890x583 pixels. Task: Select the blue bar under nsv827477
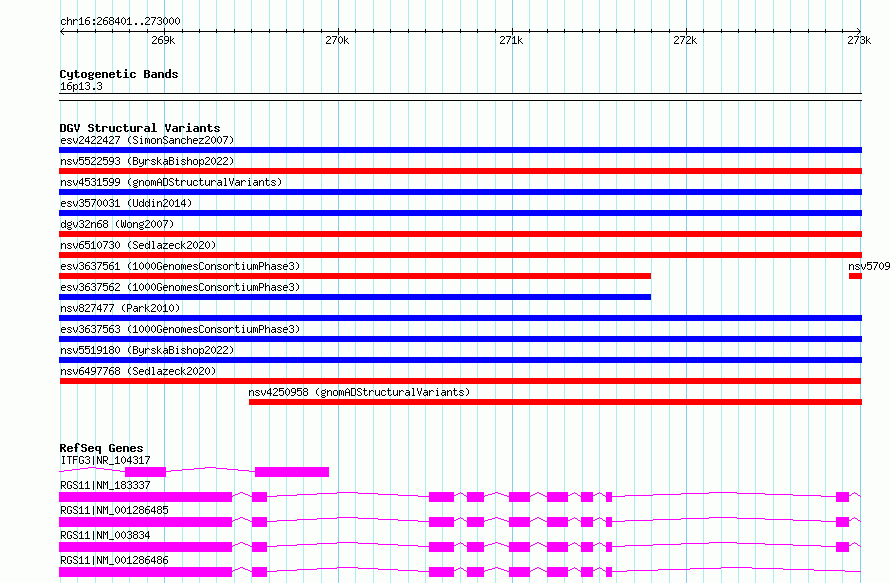(460, 318)
